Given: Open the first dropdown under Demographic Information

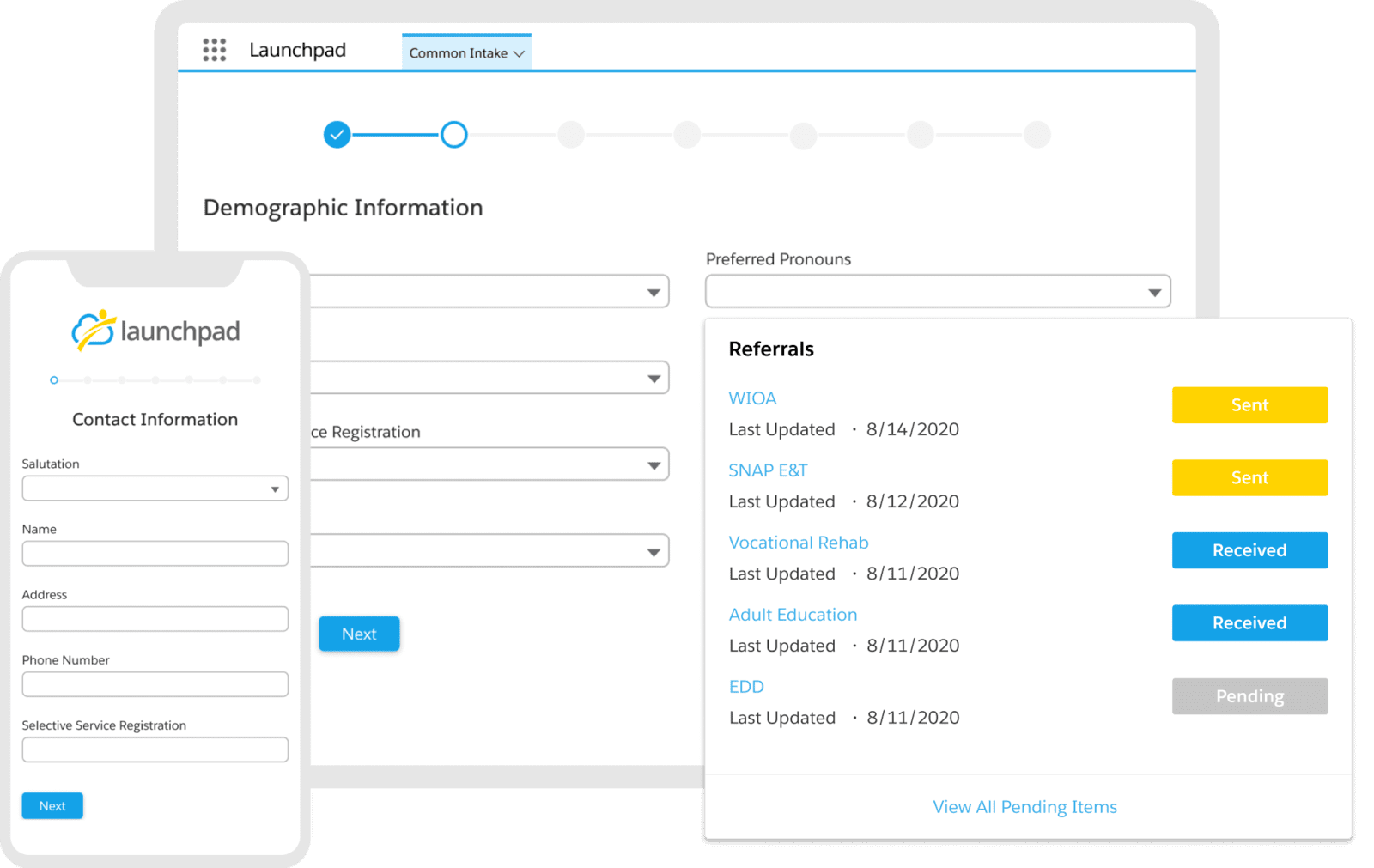Looking at the screenshot, I should click(x=489, y=292).
